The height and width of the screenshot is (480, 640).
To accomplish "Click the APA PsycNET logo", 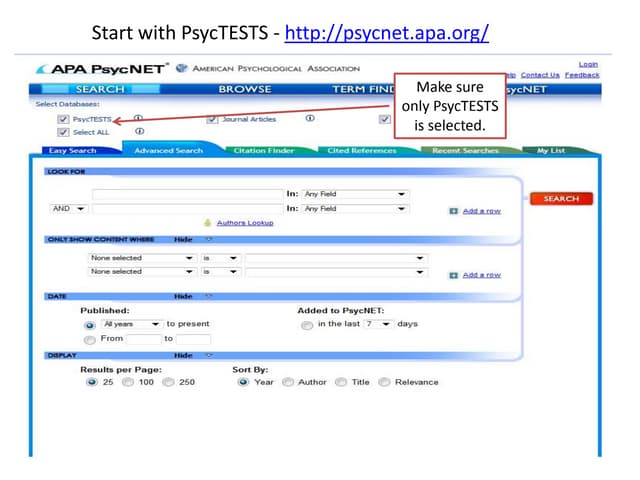I will (x=101, y=69).
